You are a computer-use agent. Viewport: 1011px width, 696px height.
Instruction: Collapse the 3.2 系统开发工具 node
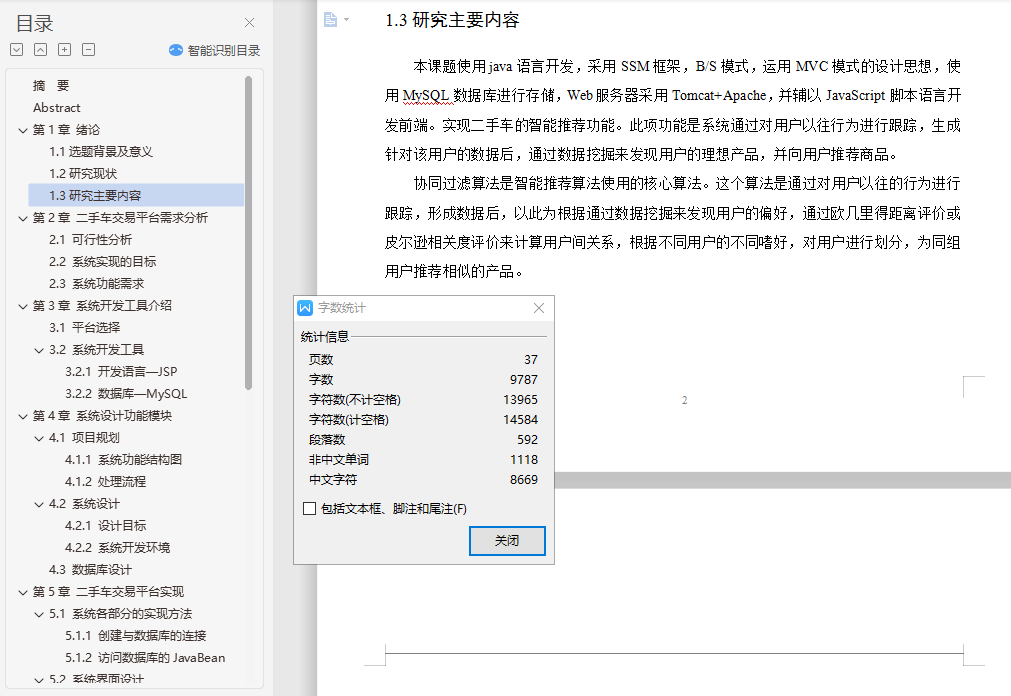pyautogui.click(x=39, y=350)
